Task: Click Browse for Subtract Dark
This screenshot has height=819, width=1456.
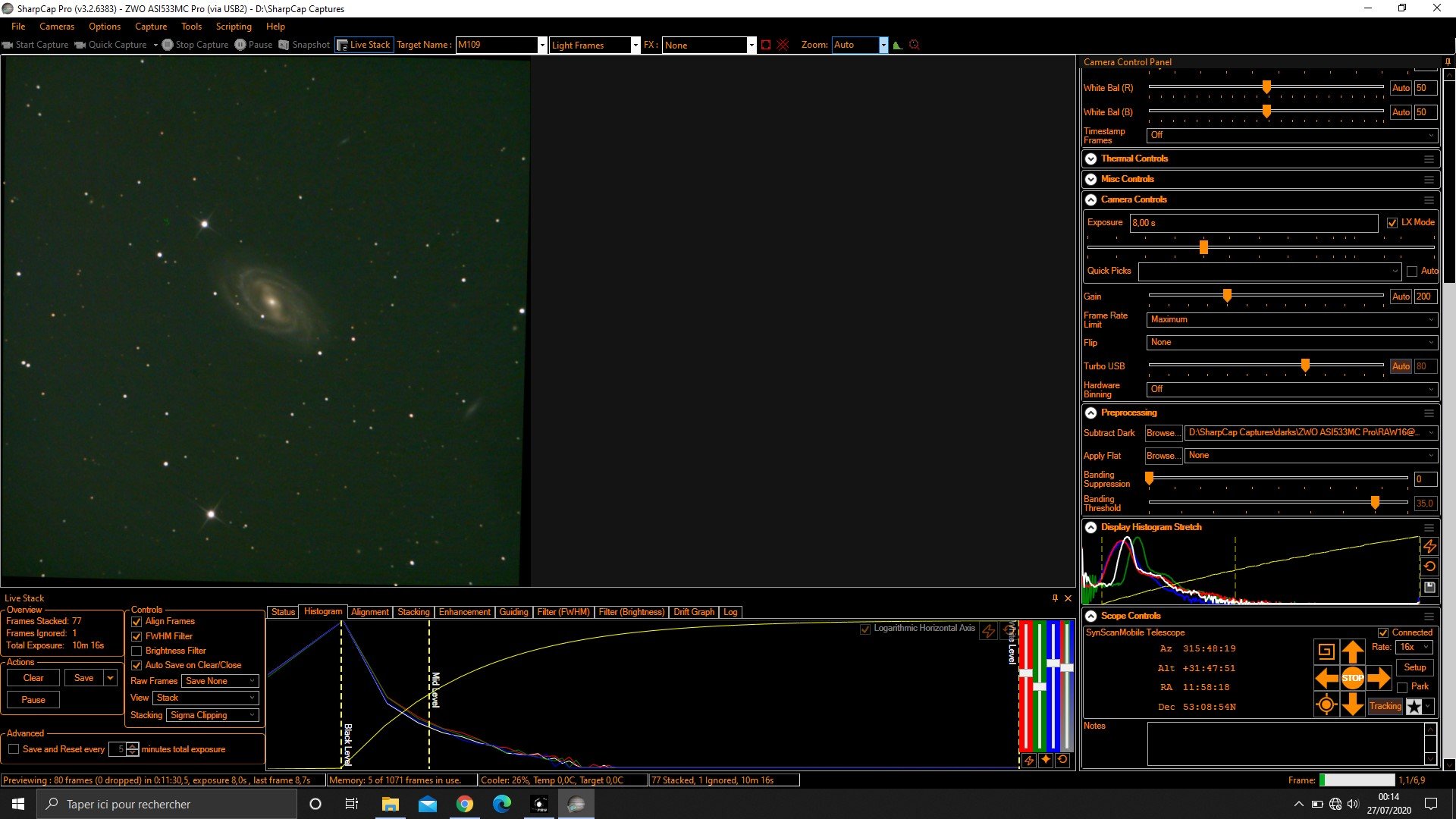Action: click(x=1163, y=433)
